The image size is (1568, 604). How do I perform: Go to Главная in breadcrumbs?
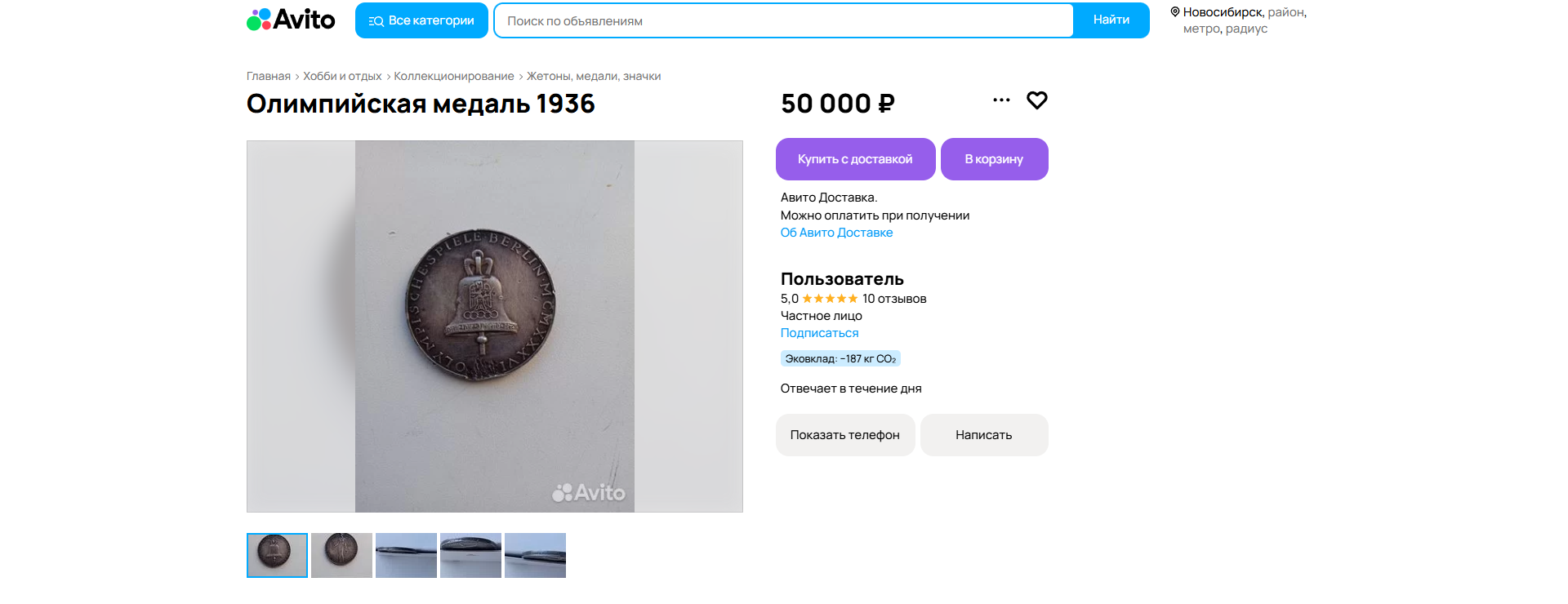(x=269, y=76)
